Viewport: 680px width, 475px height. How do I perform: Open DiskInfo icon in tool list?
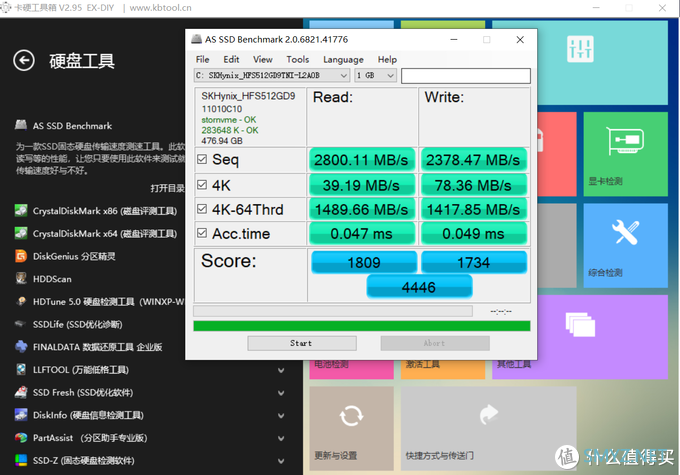tap(21, 415)
